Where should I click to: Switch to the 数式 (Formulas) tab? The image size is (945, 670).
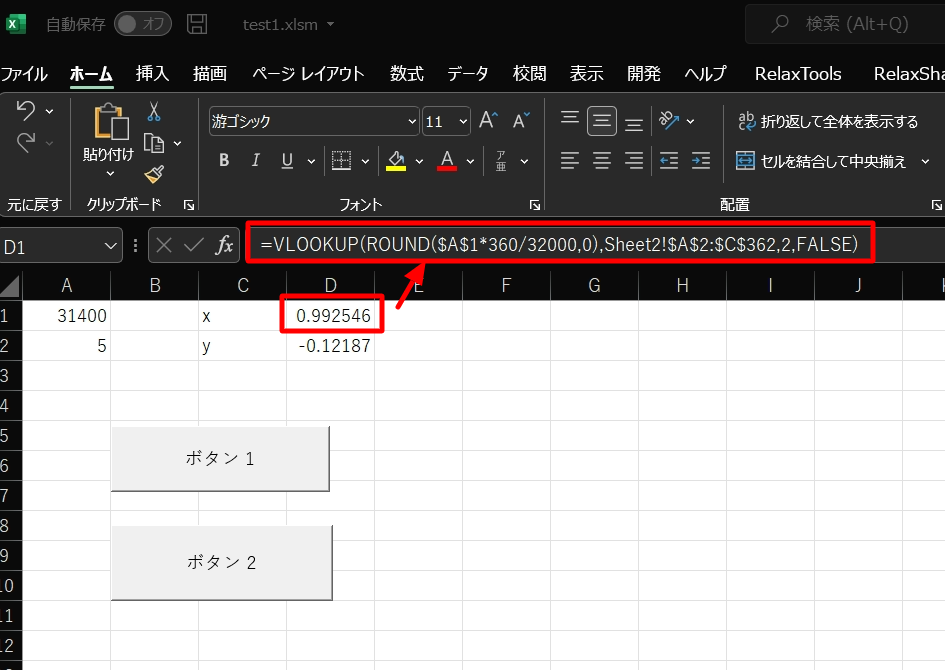click(x=406, y=74)
